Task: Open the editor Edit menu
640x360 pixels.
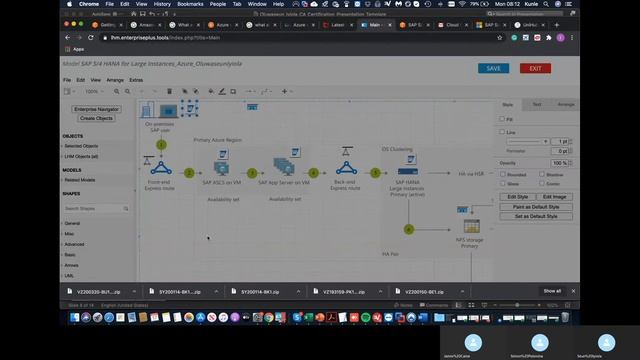Action: click(x=81, y=80)
